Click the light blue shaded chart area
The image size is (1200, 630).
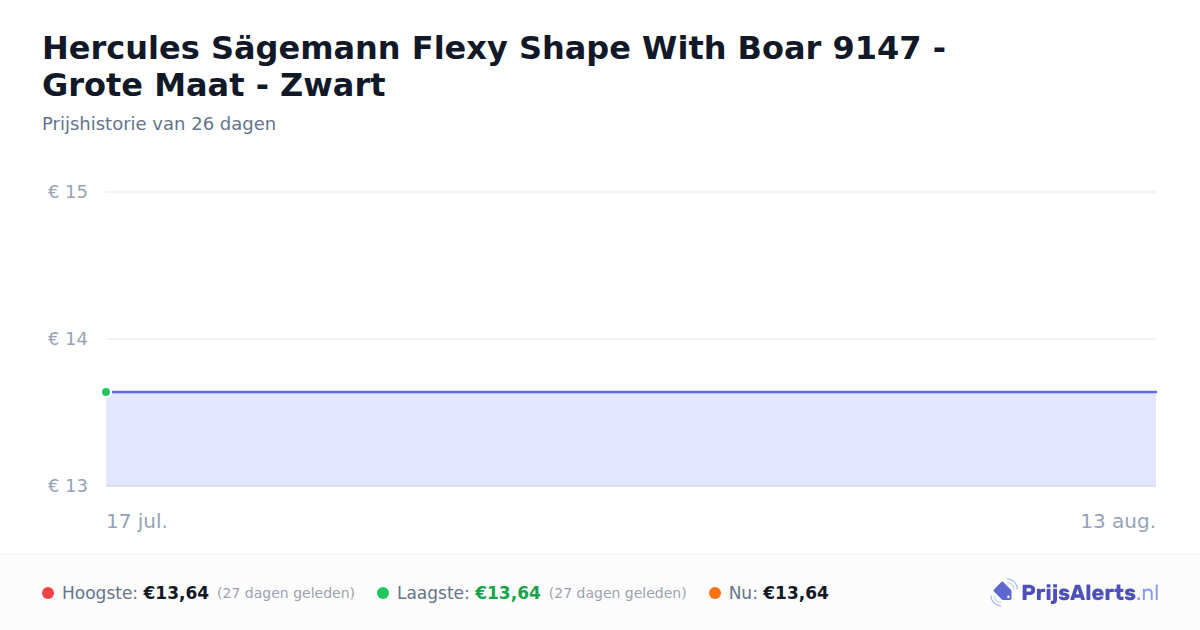click(x=631, y=440)
